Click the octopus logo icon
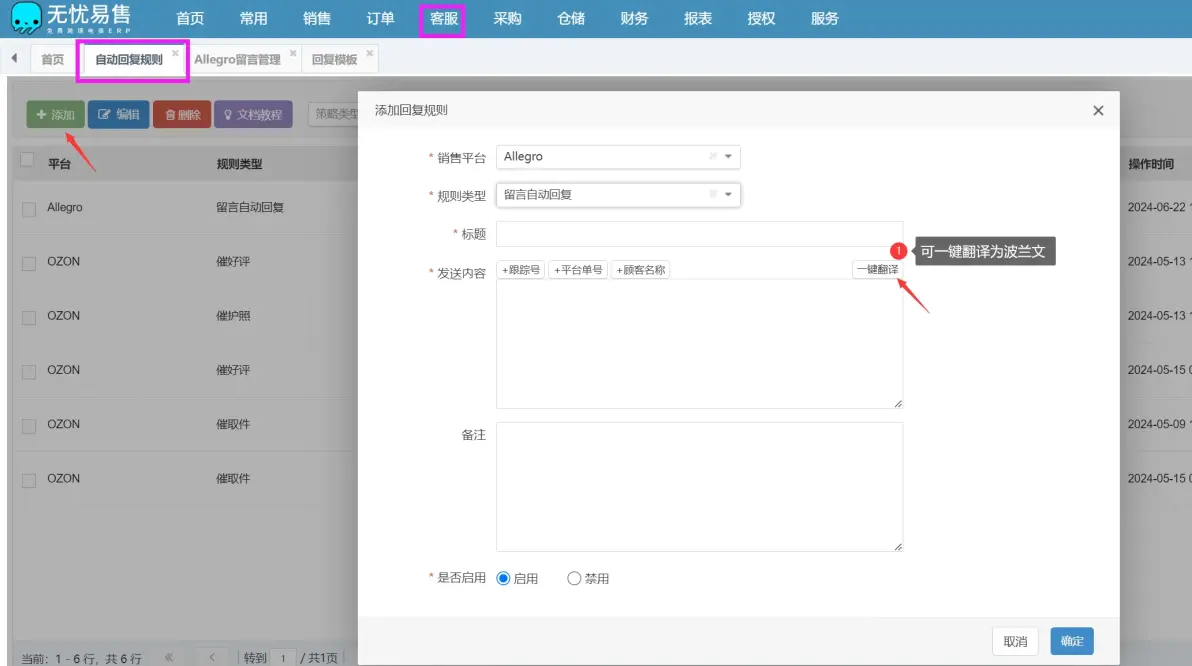 pyautogui.click(x=26, y=18)
